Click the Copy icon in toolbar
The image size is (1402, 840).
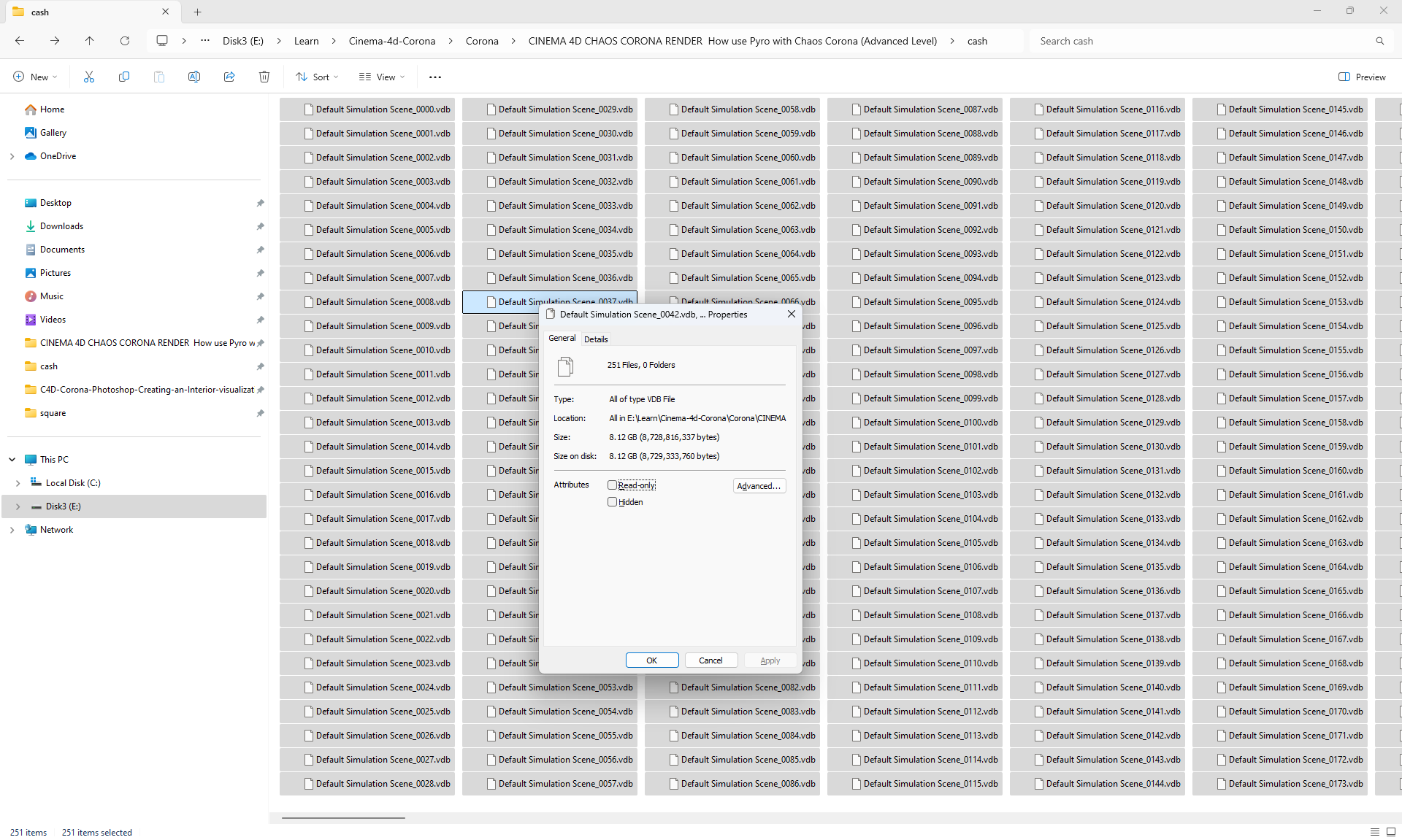(x=124, y=77)
